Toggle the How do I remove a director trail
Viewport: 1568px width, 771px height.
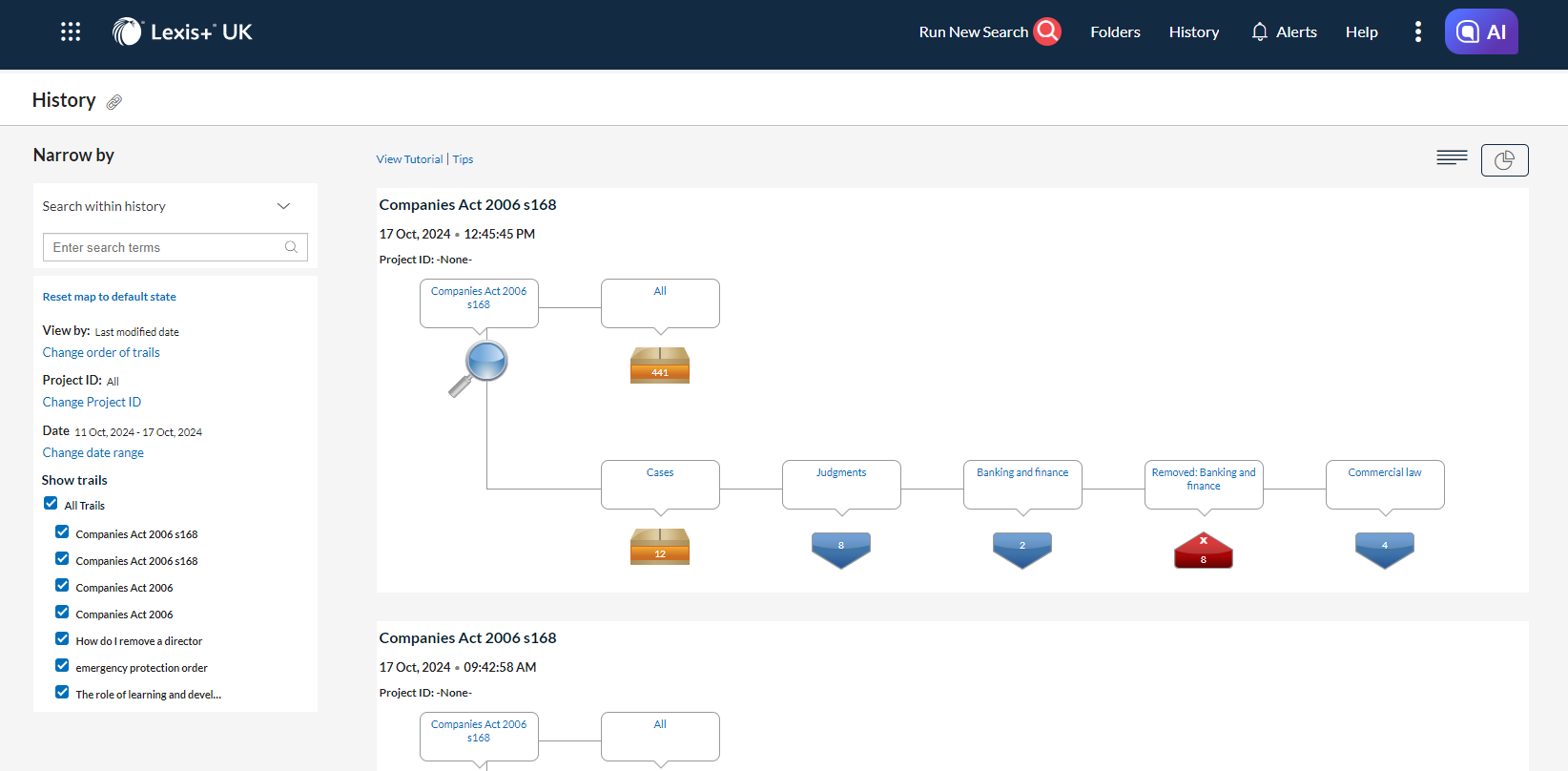click(x=62, y=639)
